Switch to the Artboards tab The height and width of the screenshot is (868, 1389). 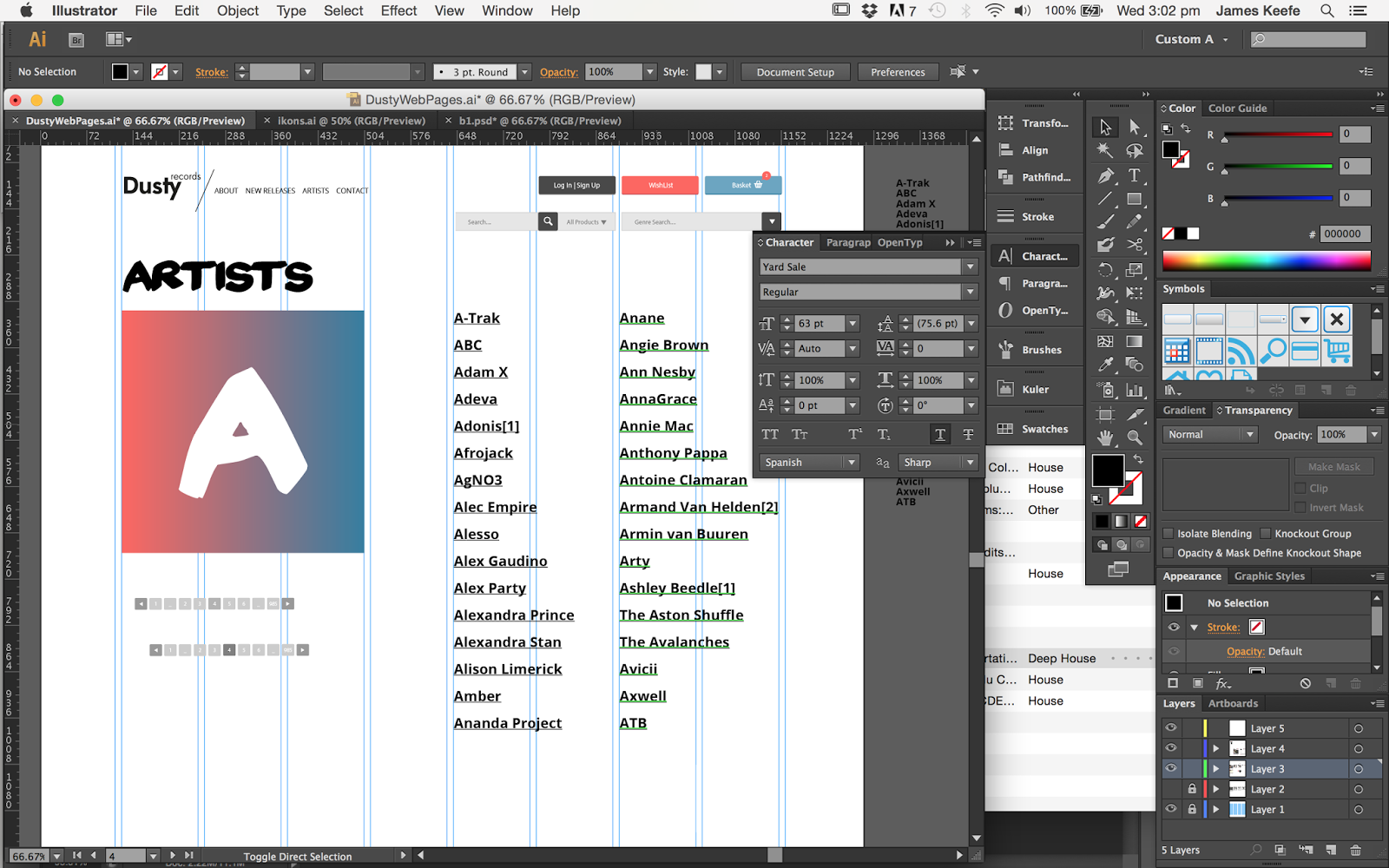(x=1233, y=704)
